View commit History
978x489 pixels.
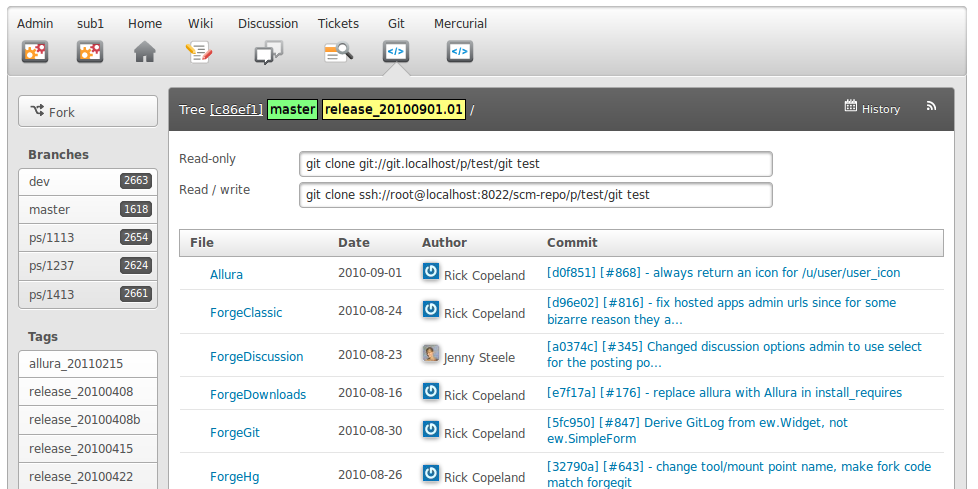click(x=872, y=108)
